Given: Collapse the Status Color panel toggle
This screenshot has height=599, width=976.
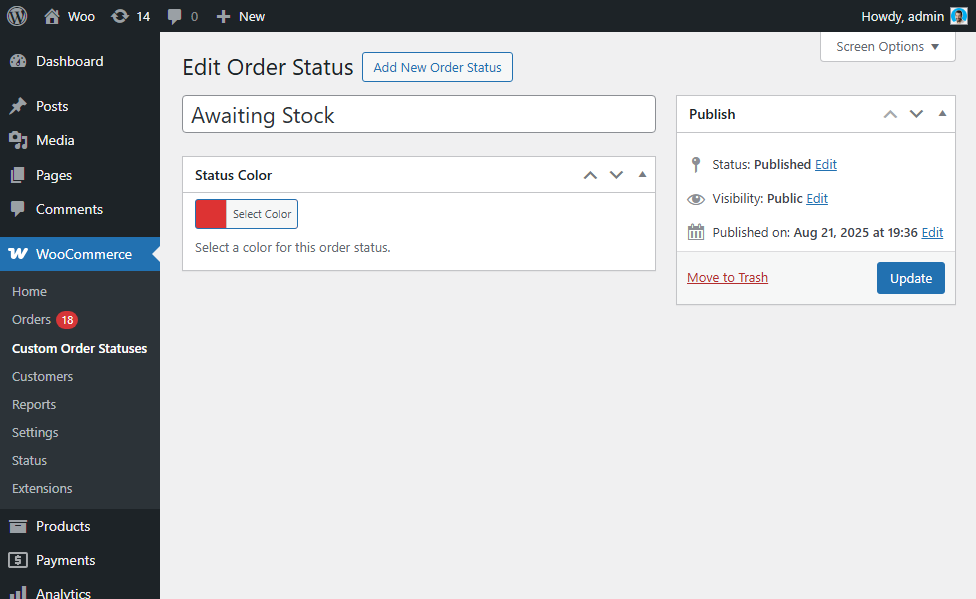Looking at the screenshot, I should click(x=642, y=174).
